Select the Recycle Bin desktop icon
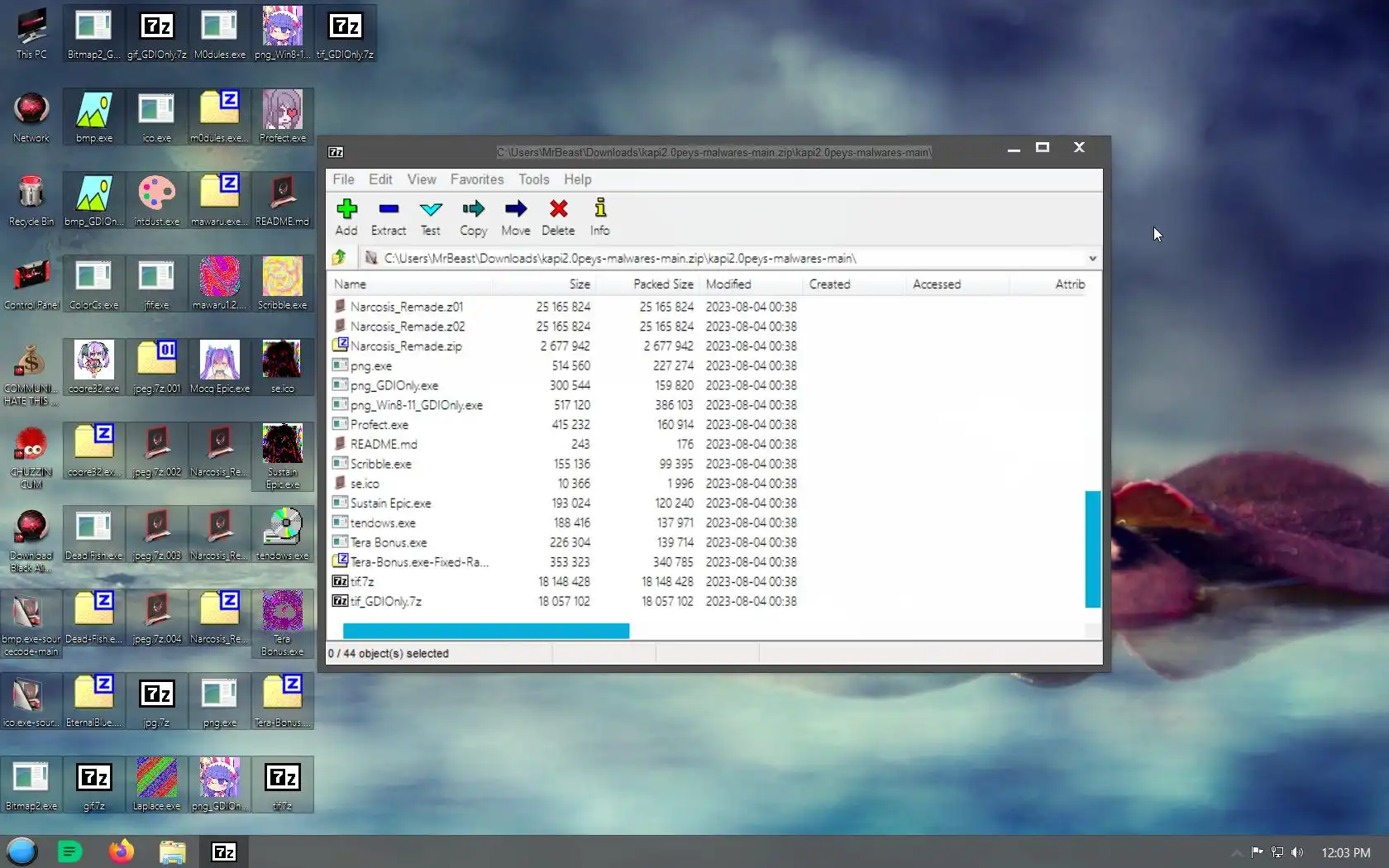The image size is (1389, 868). (31, 200)
